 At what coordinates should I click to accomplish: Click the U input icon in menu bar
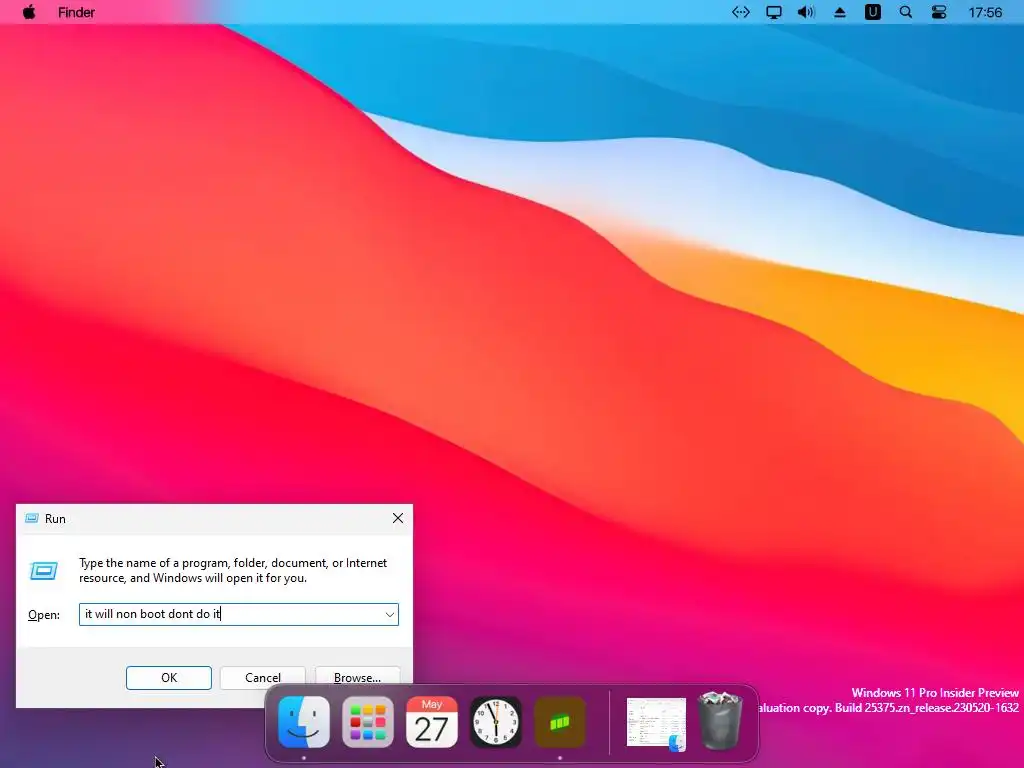pos(872,12)
